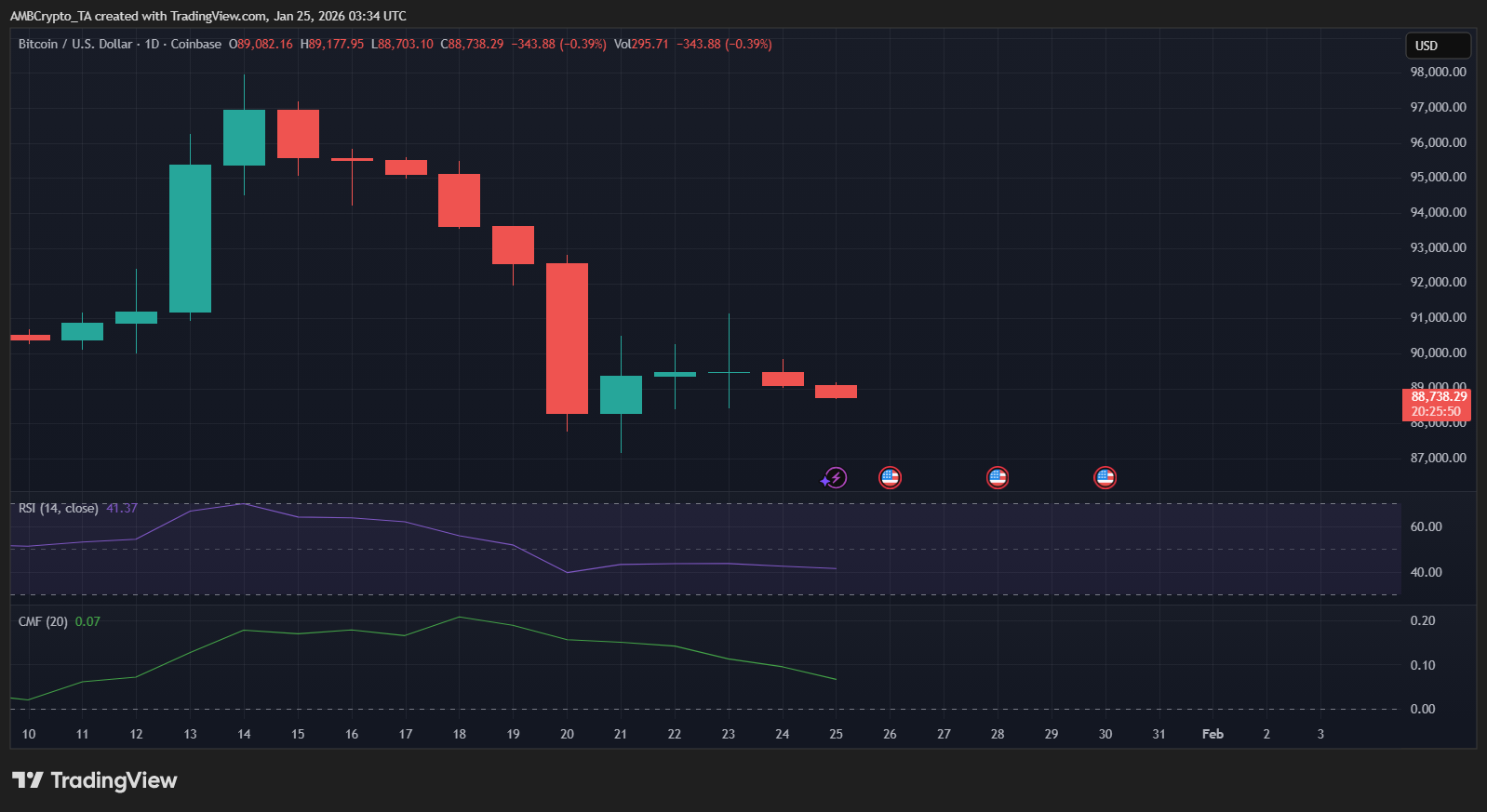Screen dimensions: 1487x812
Task: Click the RSI value 41.37
Action: click(122, 509)
